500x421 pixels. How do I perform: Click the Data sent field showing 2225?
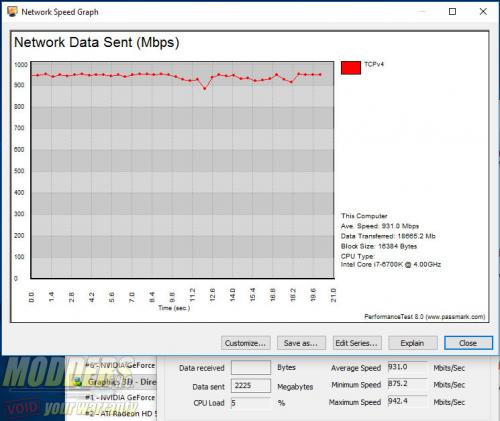tap(251, 386)
